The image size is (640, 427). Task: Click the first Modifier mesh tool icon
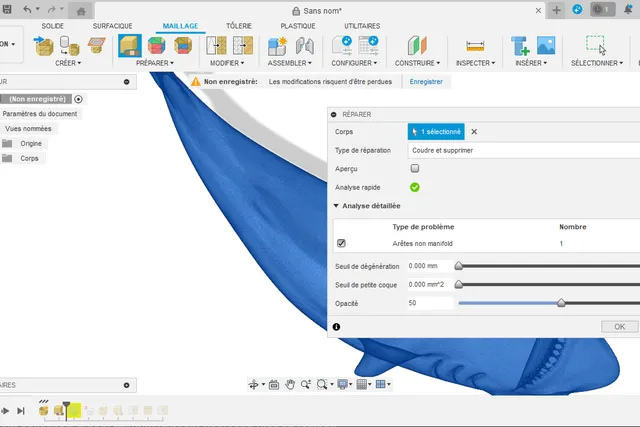216,45
